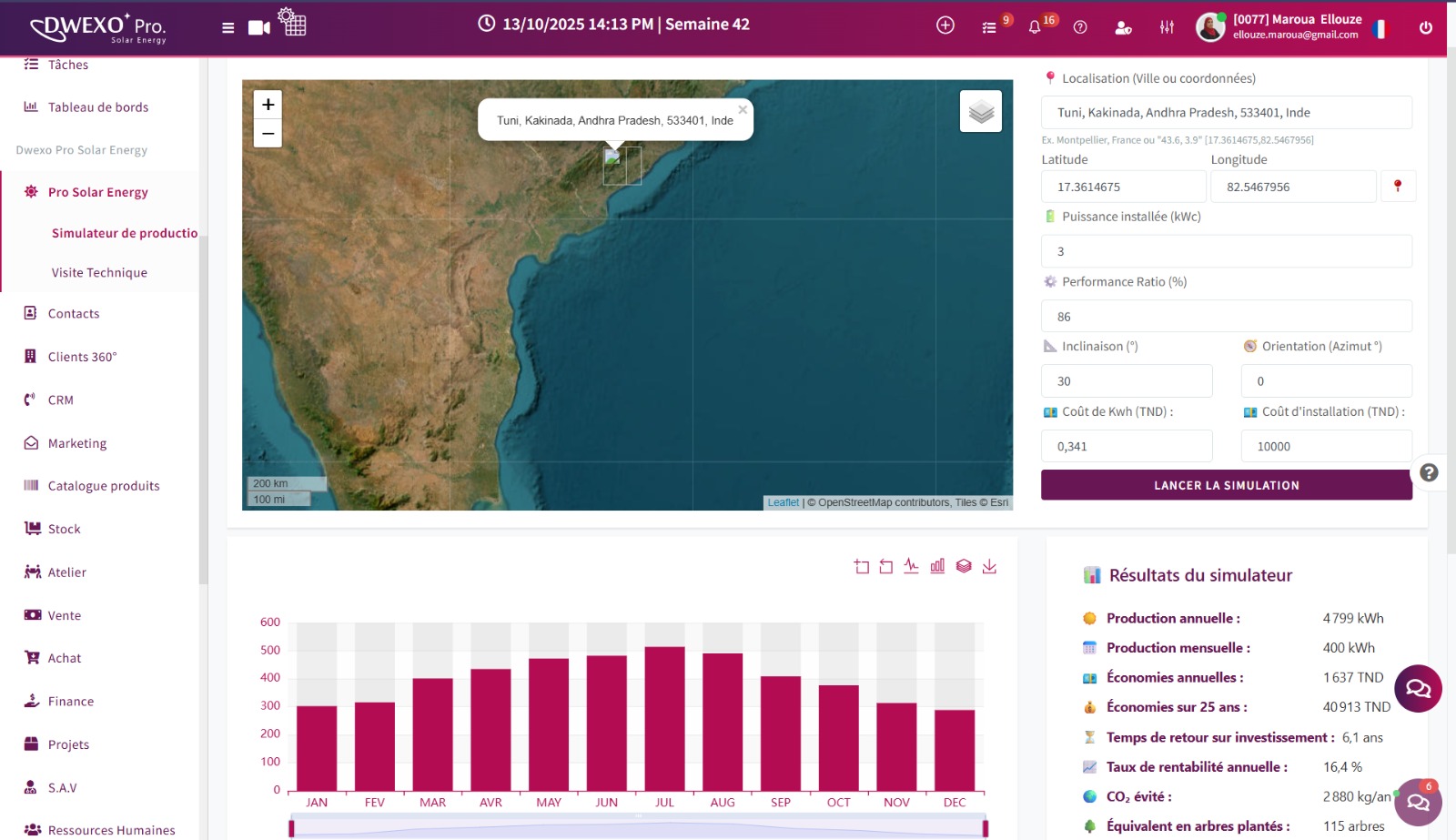Open the map layers selector
This screenshot has height=840, width=1456.
pos(980,111)
